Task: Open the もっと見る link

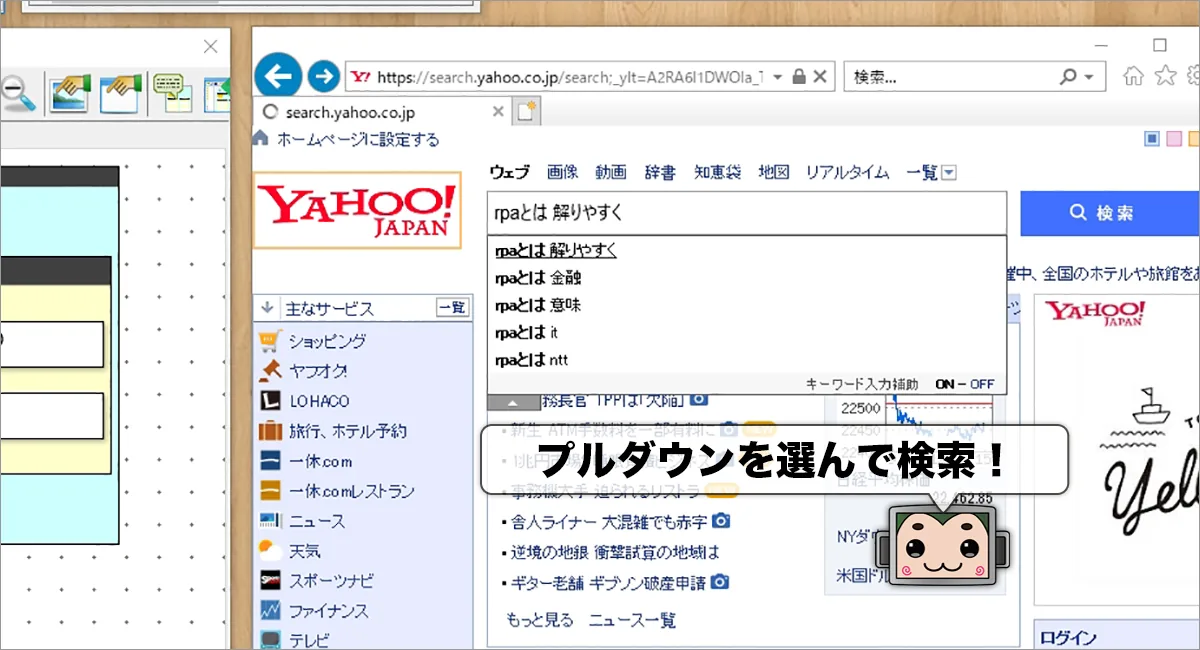Action: pyautogui.click(x=540, y=620)
